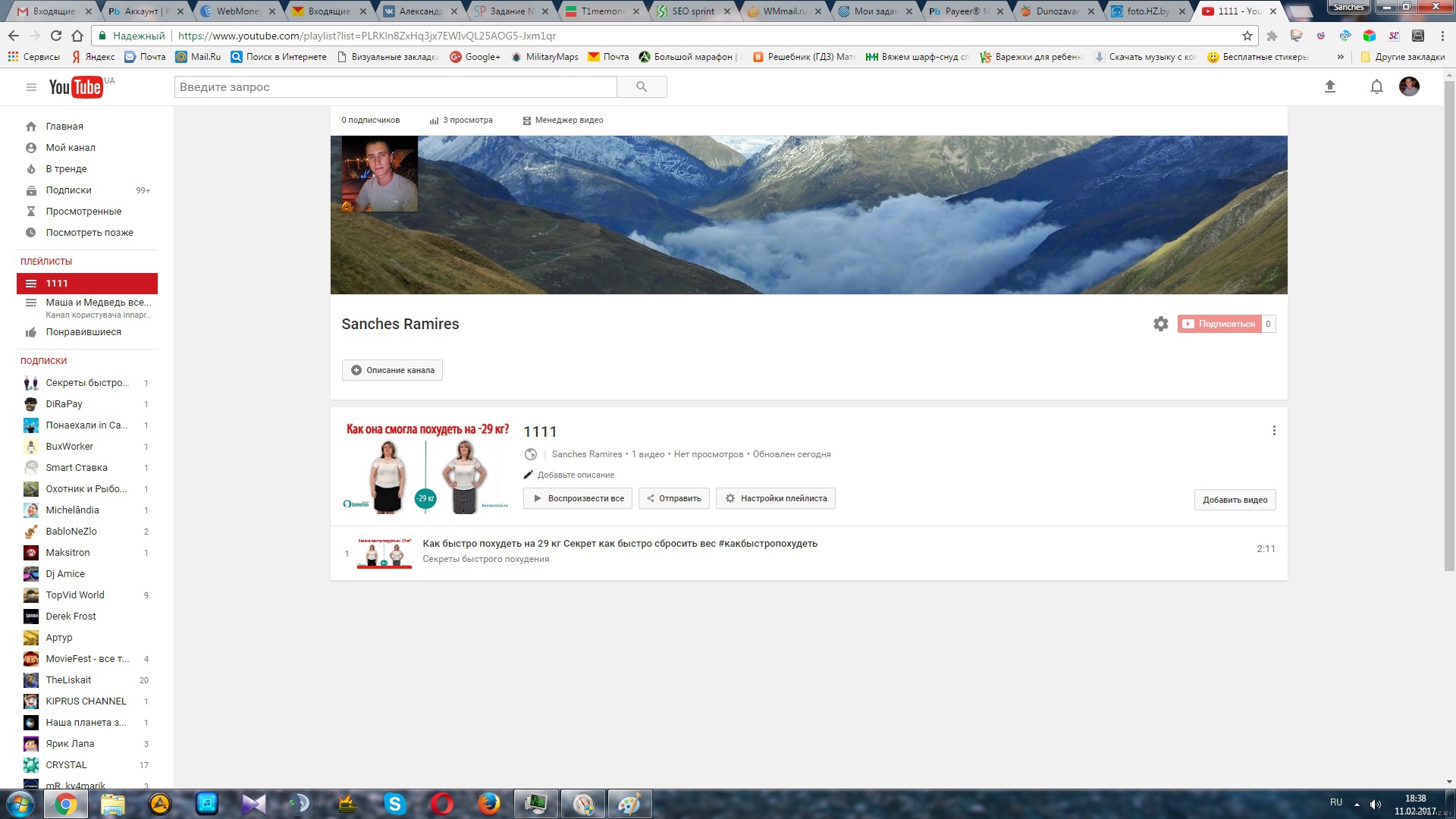This screenshot has height=819, width=1456.
Task: Switch to foto.HZ.by tab
Action: click(x=1149, y=11)
